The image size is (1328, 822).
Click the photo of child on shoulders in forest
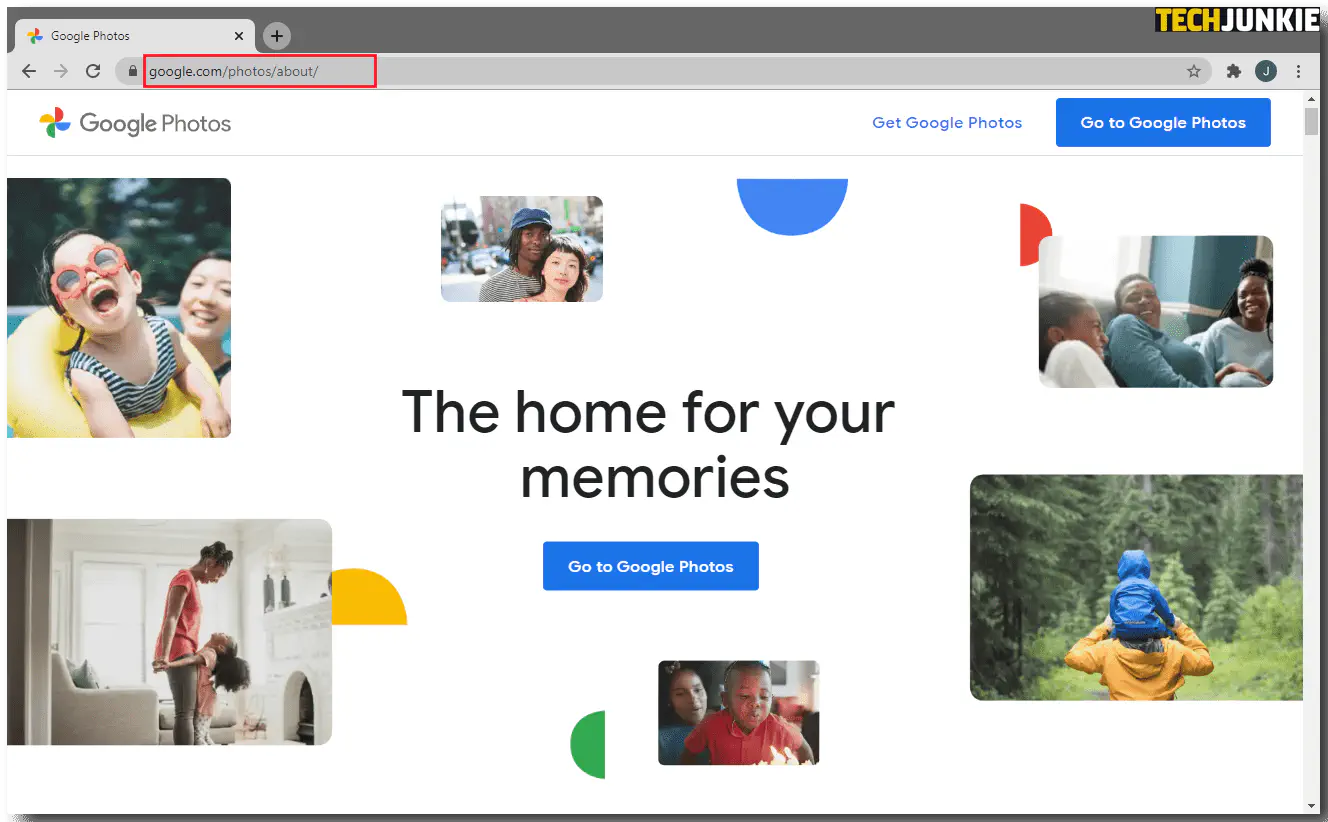coord(1136,587)
